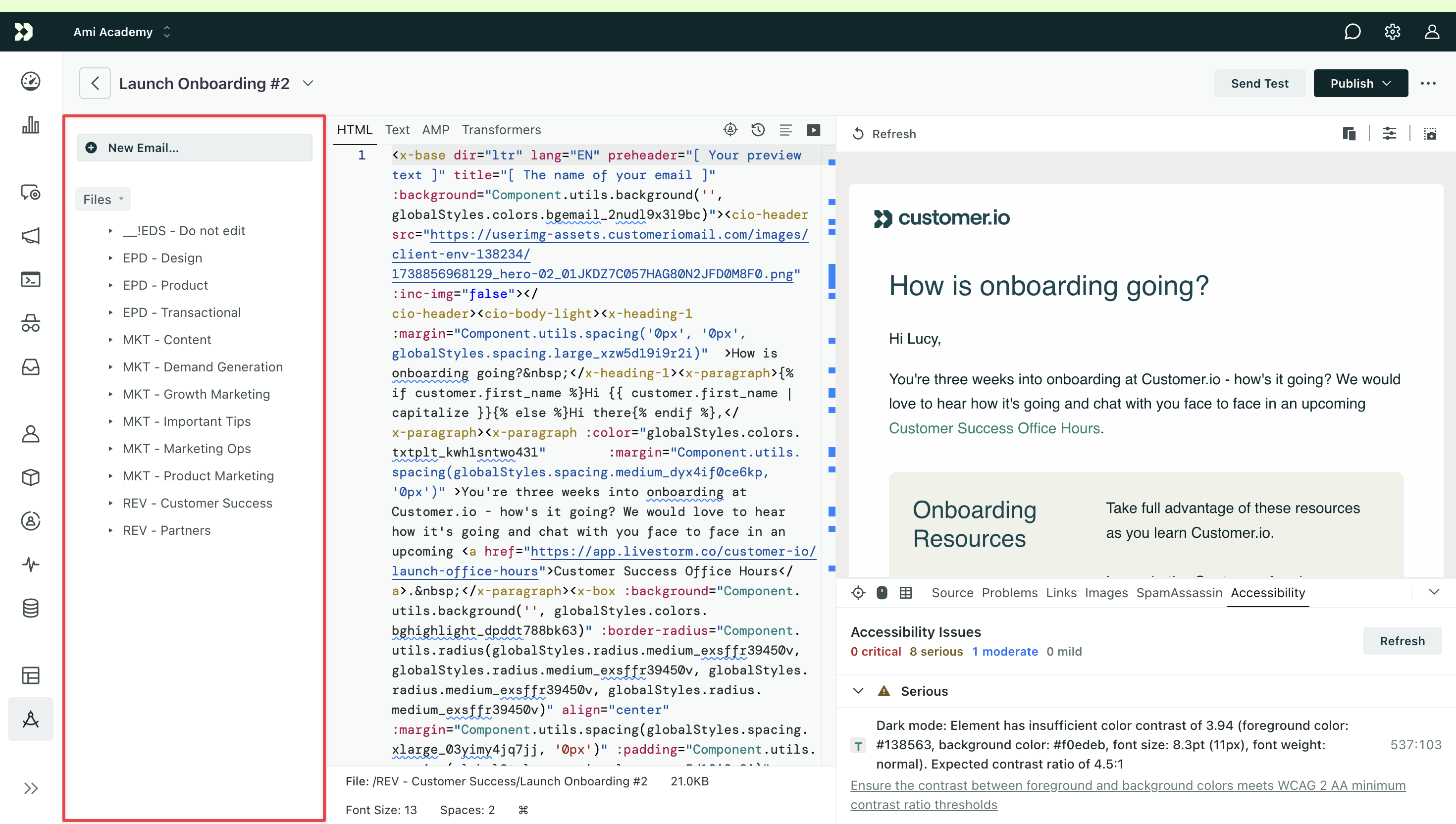This screenshot has width=1456, height=824.
Task: Toggle the crosshair inspect icon near Source
Action: [x=858, y=593]
